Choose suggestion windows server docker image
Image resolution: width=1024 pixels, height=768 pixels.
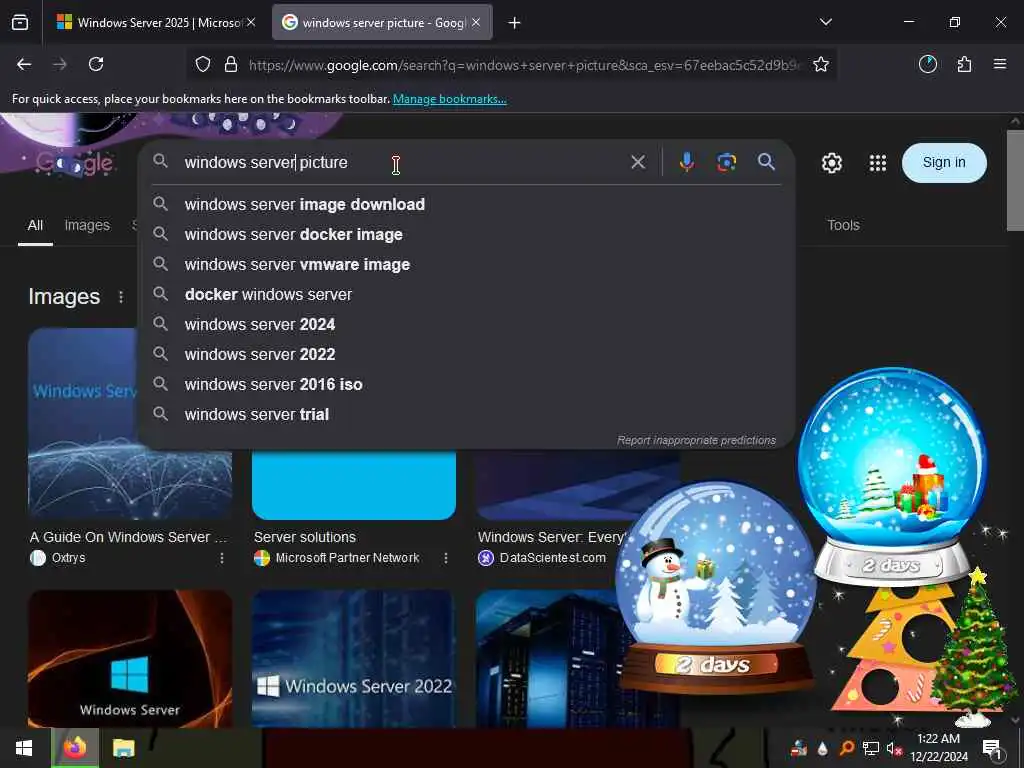click(x=466, y=234)
